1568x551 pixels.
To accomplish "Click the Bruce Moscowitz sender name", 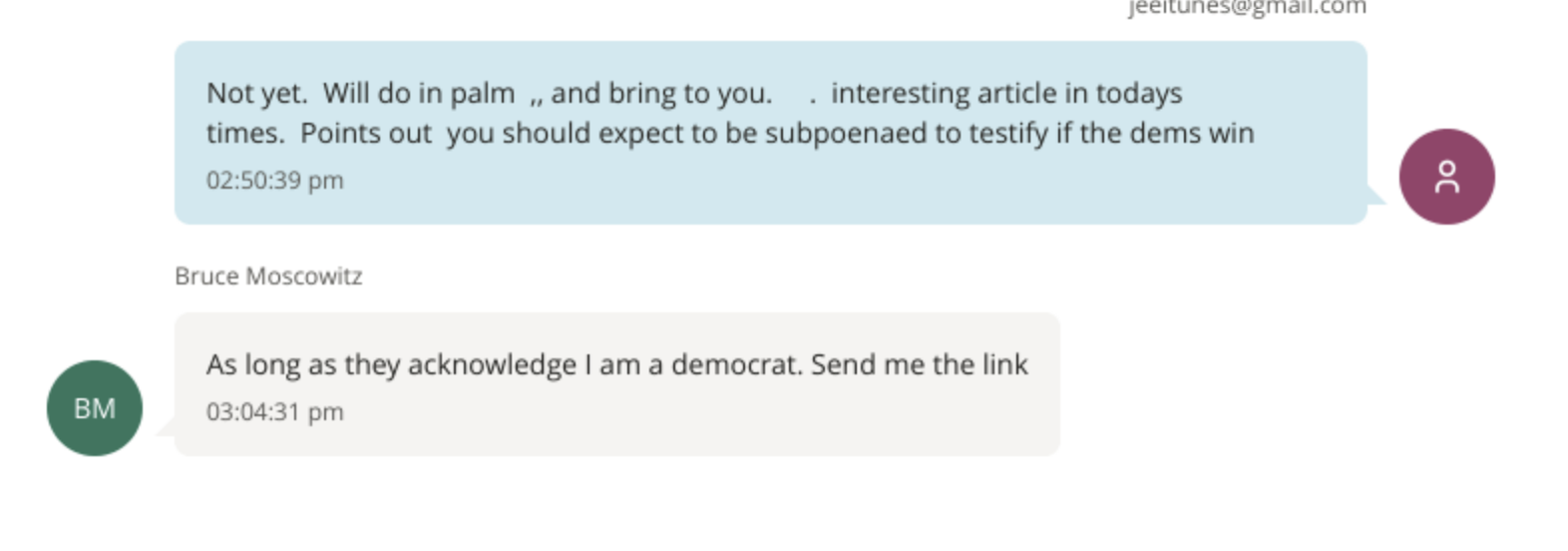I will (x=268, y=276).
